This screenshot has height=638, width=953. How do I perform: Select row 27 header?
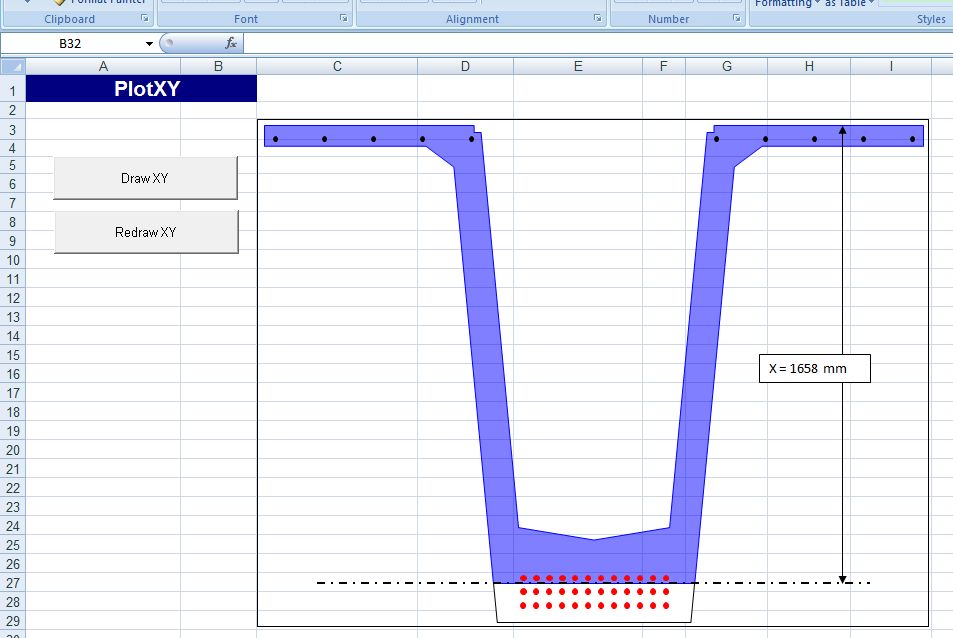[13, 583]
